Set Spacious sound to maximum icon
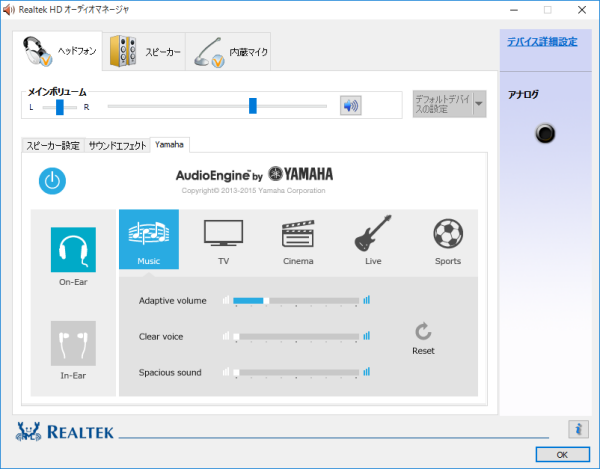The height and width of the screenshot is (469, 600). (x=367, y=372)
